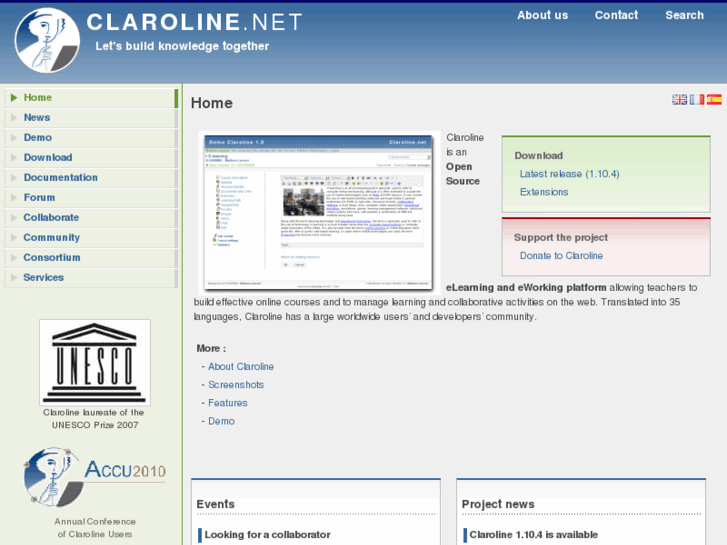This screenshot has width=727, height=545.
Task: Switch the site to the French flag
Action: click(696, 99)
